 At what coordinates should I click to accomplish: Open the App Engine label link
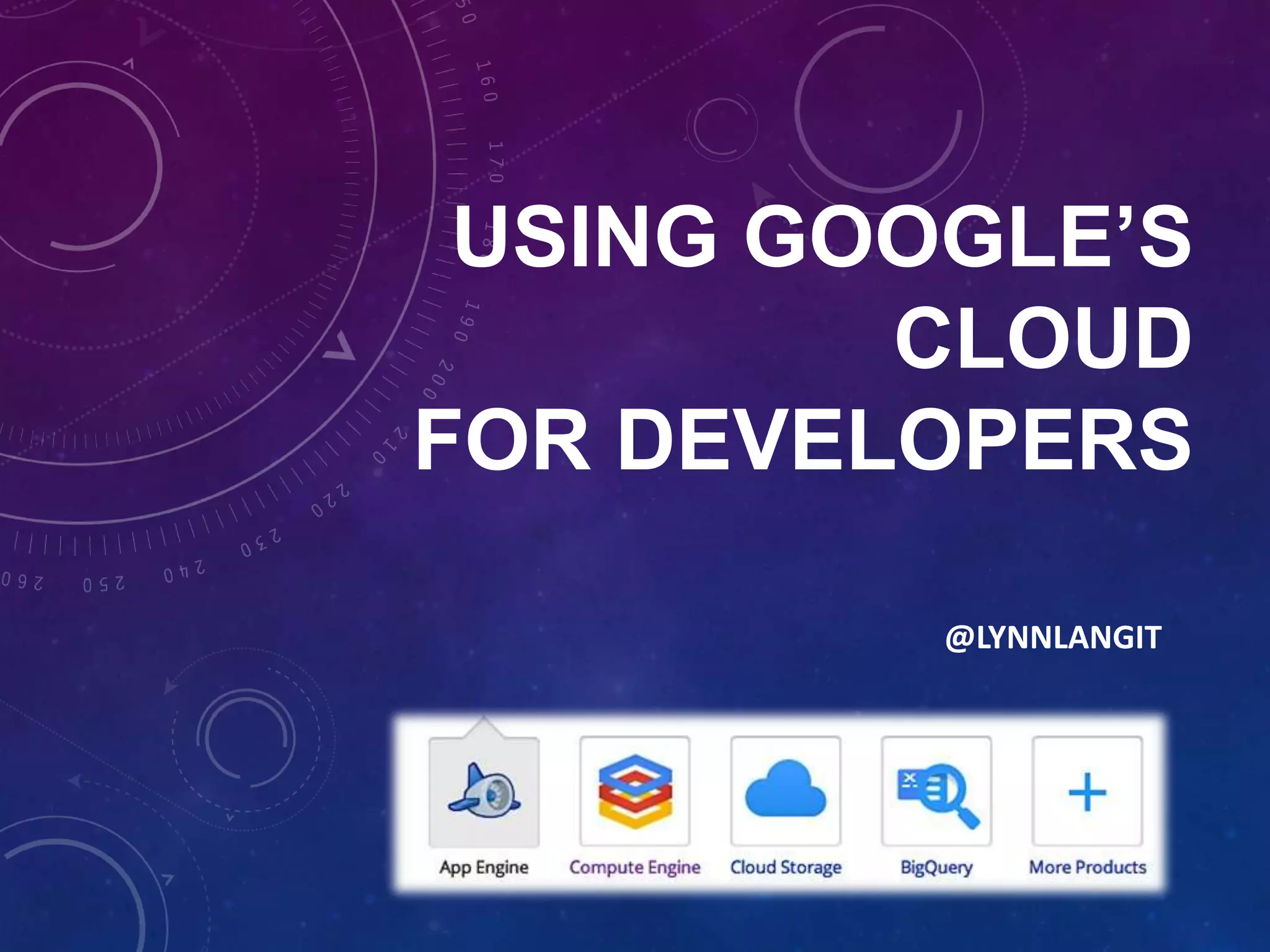484,868
